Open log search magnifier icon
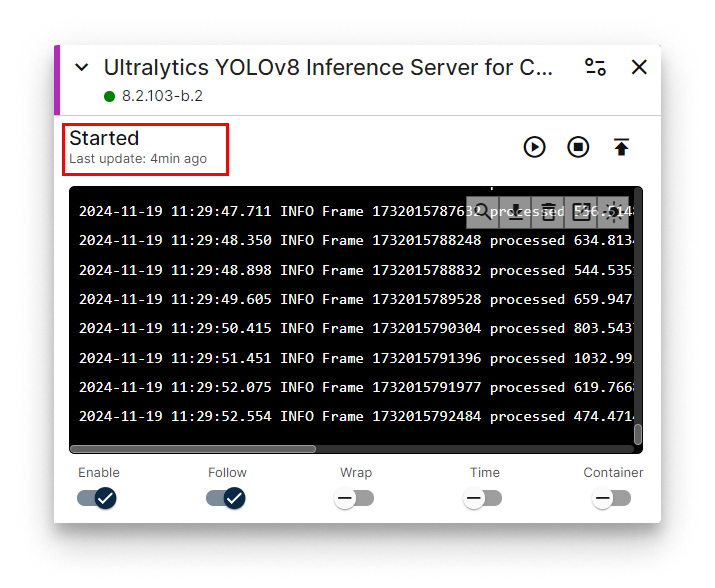Image resolution: width=715 pixels, height=588 pixels. point(482,212)
